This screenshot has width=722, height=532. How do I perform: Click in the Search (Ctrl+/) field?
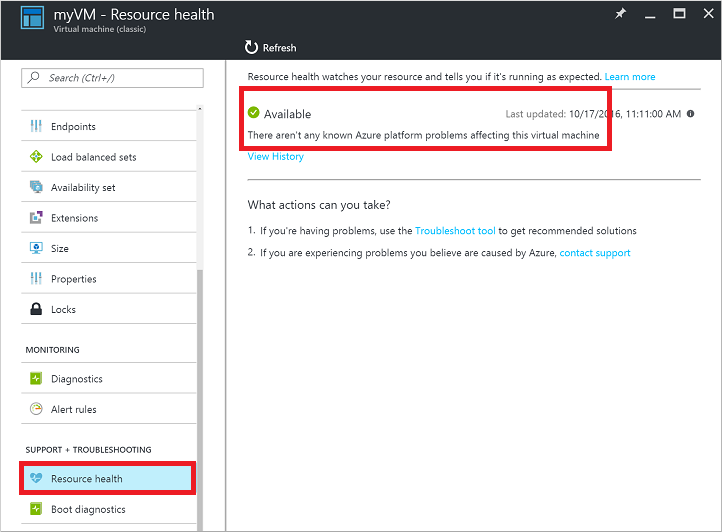(112, 78)
